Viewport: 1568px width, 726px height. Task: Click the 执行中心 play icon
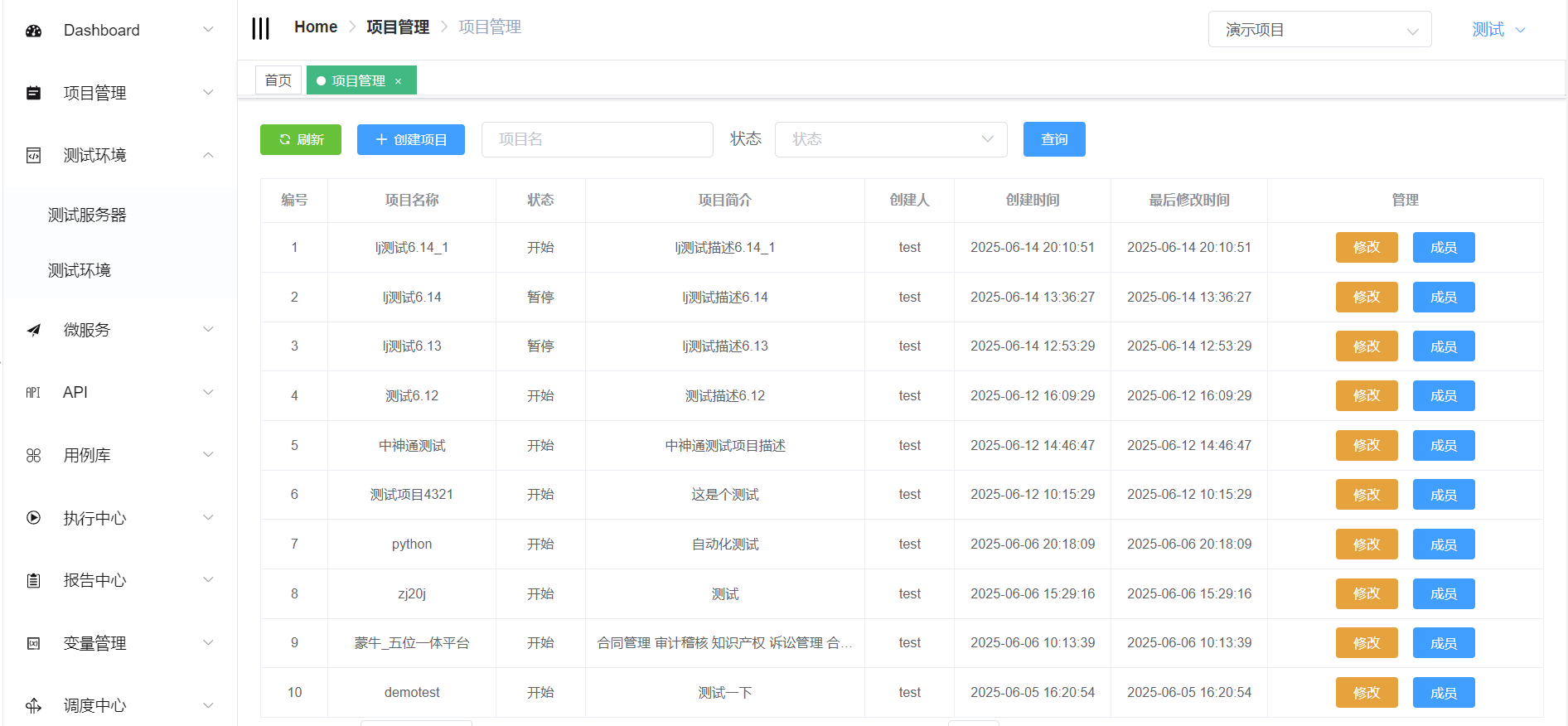point(33,518)
